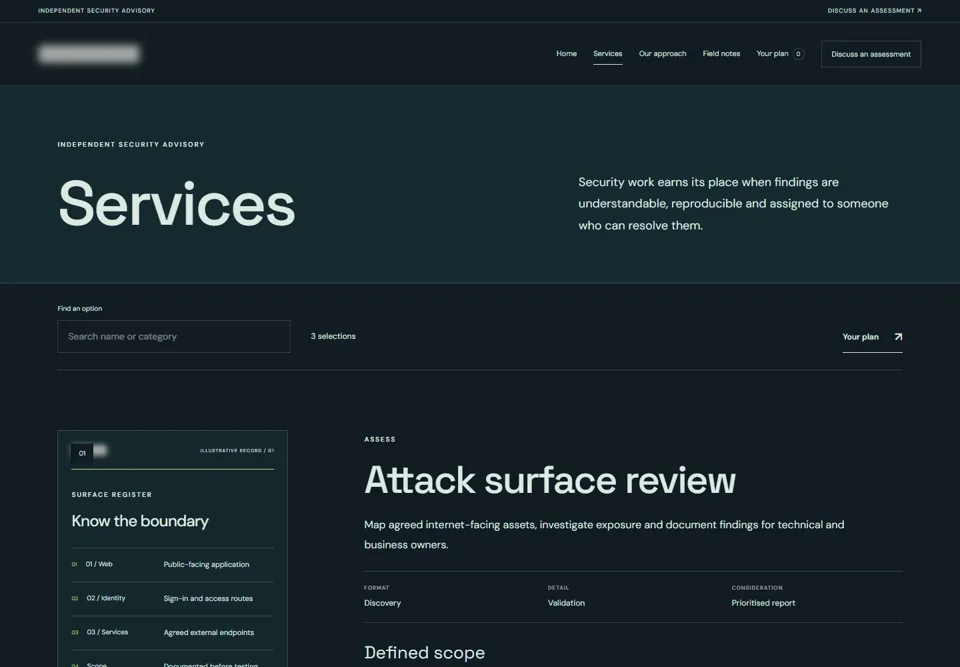The height and width of the screenshot is (667, 960).
Task: Select the Services nav item
Action: click(x=607, y=54)
